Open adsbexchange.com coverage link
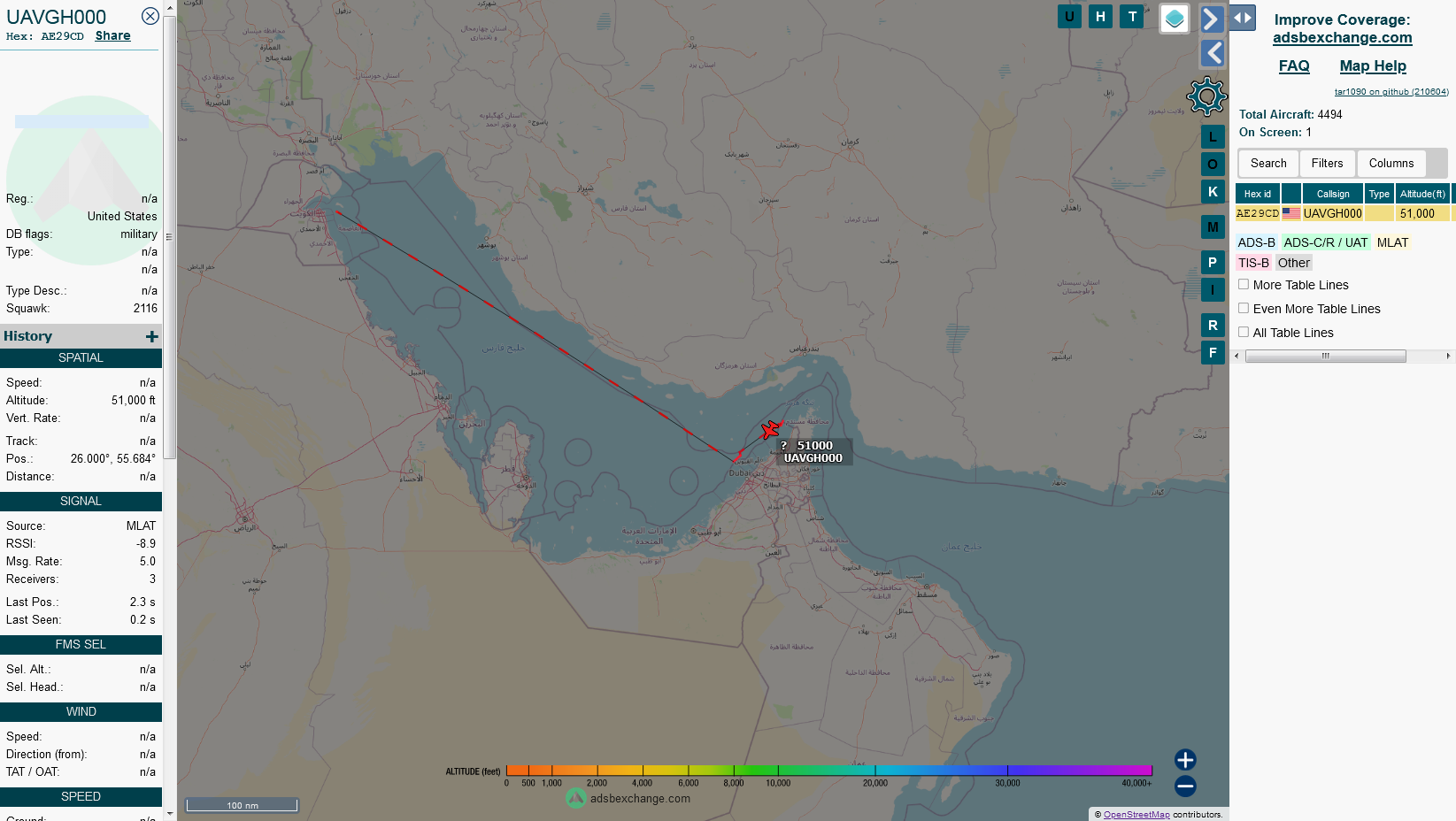 coord(1342,37)
